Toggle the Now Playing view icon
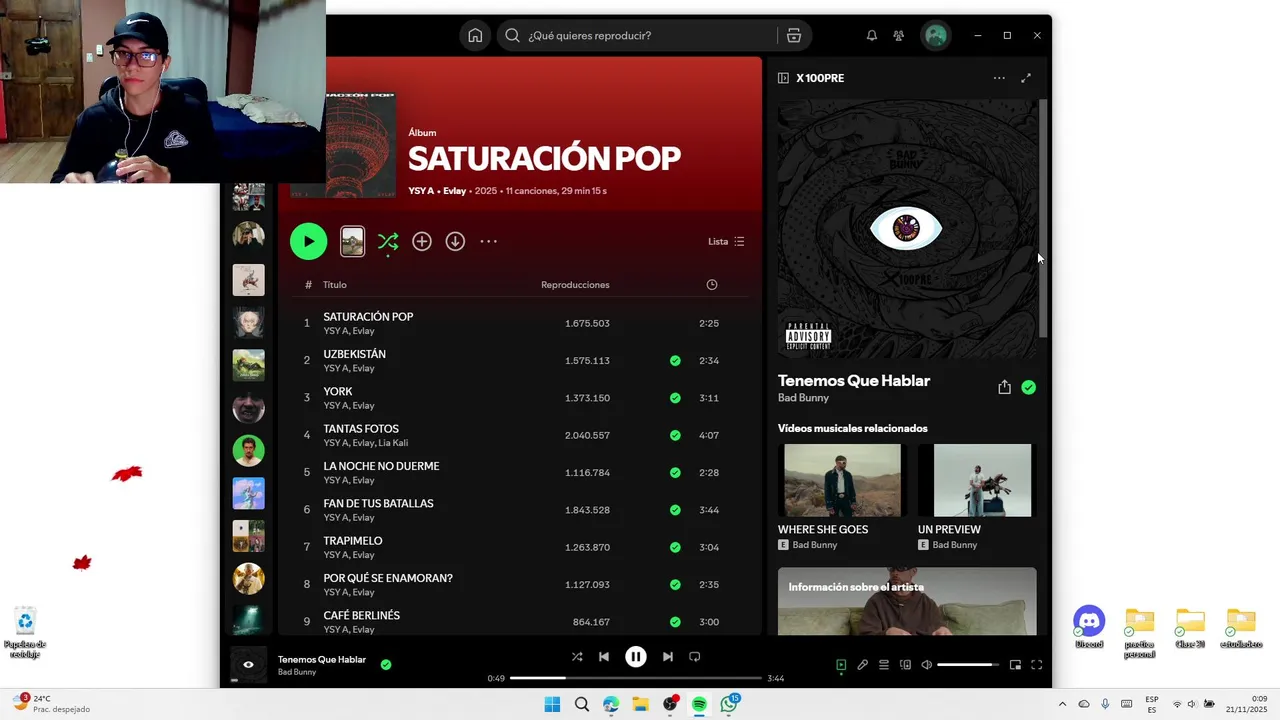1280x720 pixels. 841,665
